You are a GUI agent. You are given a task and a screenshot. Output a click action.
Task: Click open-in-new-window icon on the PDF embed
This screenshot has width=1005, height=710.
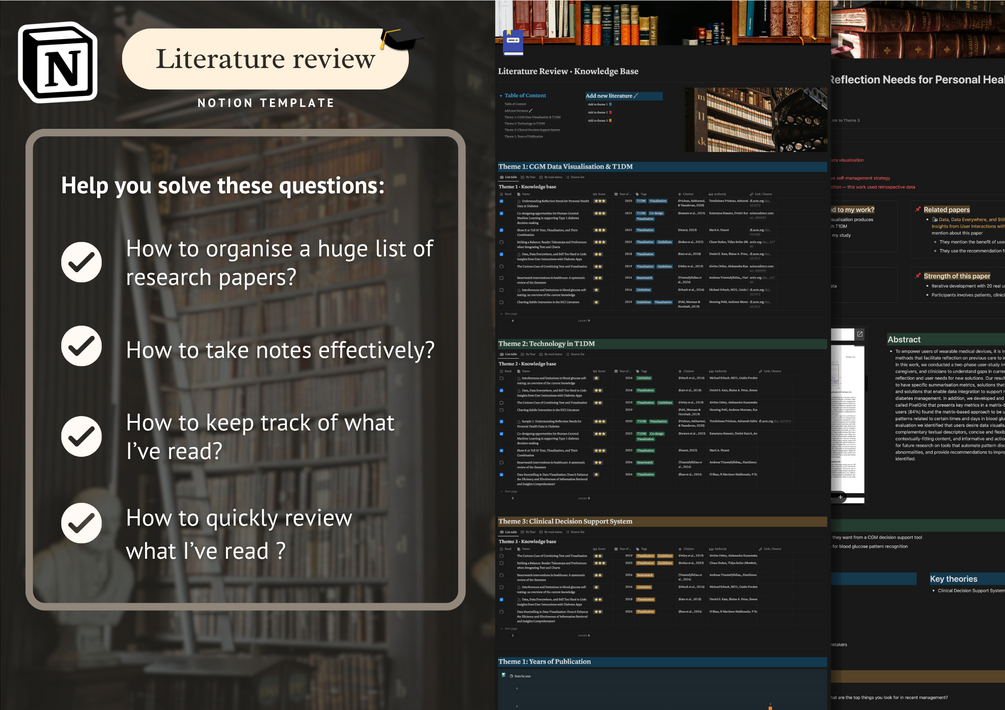tap(860, 334)
